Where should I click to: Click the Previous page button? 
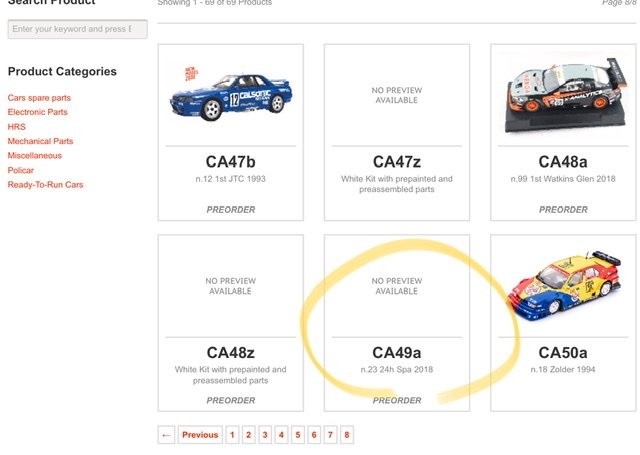(200, 435)
